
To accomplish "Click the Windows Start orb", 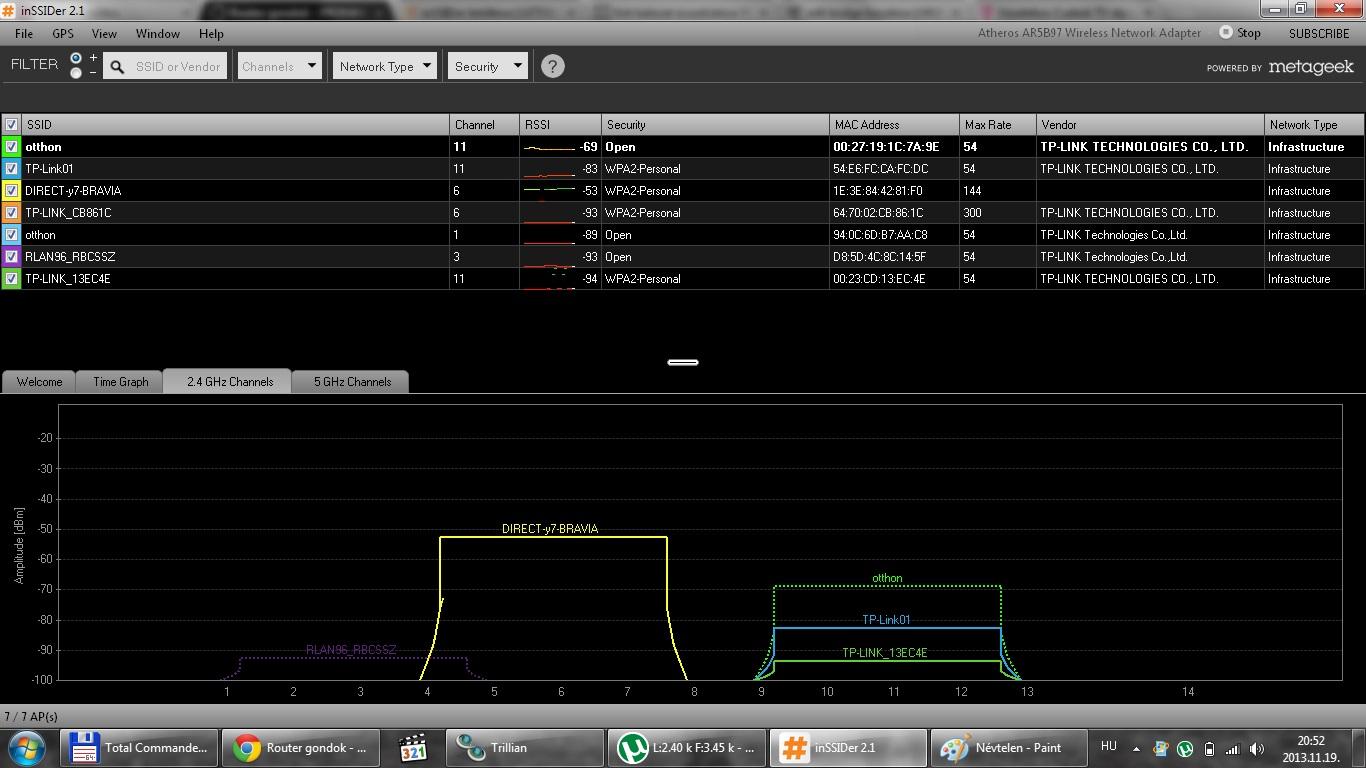I will coord(26,748).
